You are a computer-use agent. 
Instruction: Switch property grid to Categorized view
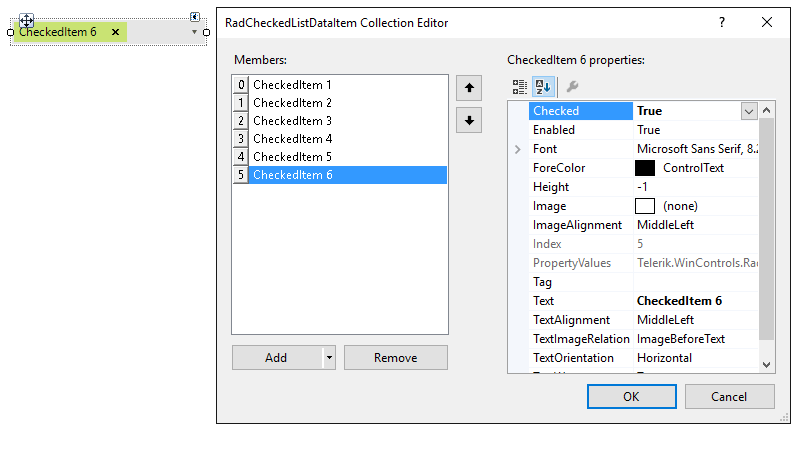pyautogui.click(x=519, y=87)
